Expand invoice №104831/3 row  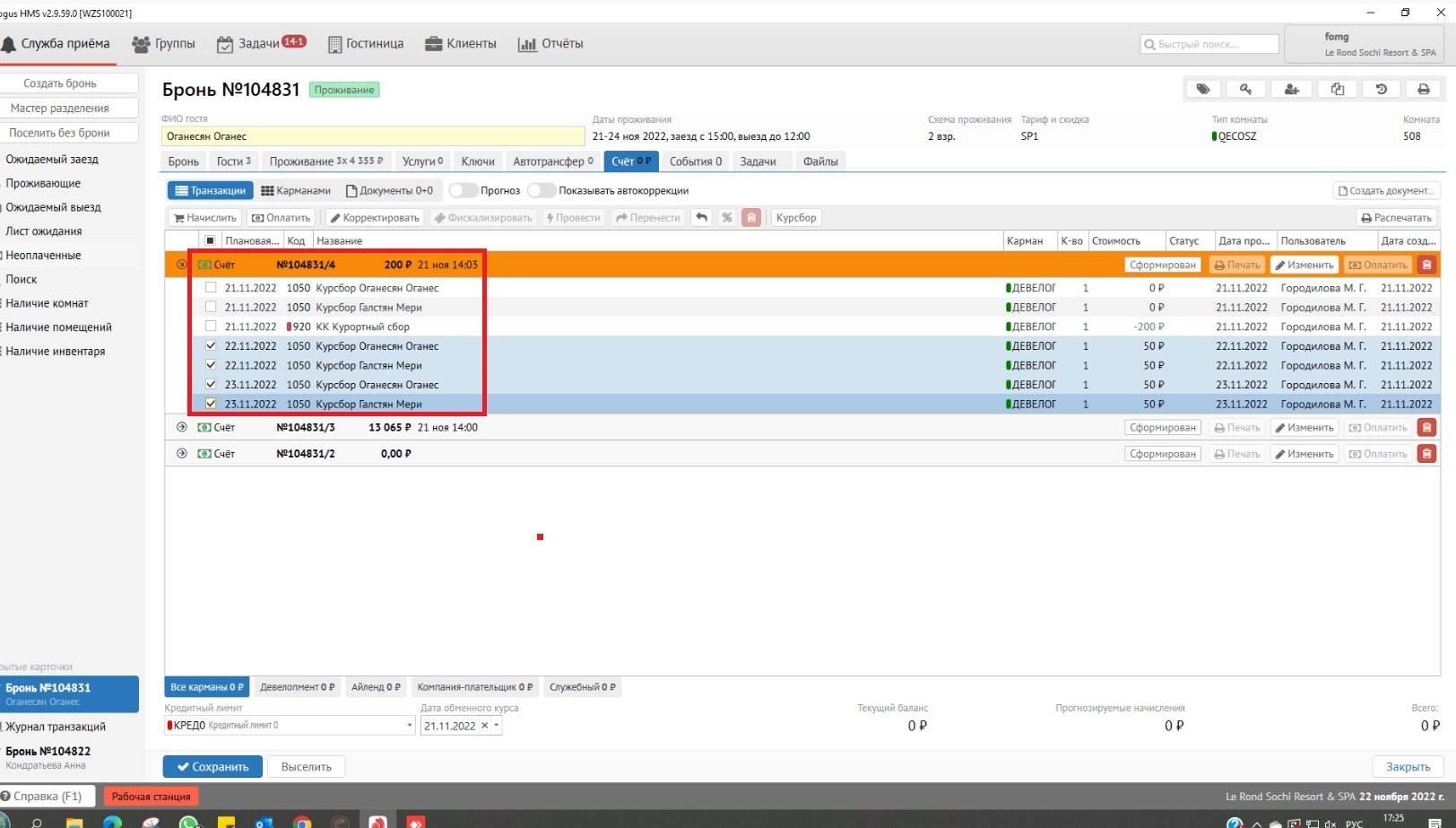click(182, 428)
